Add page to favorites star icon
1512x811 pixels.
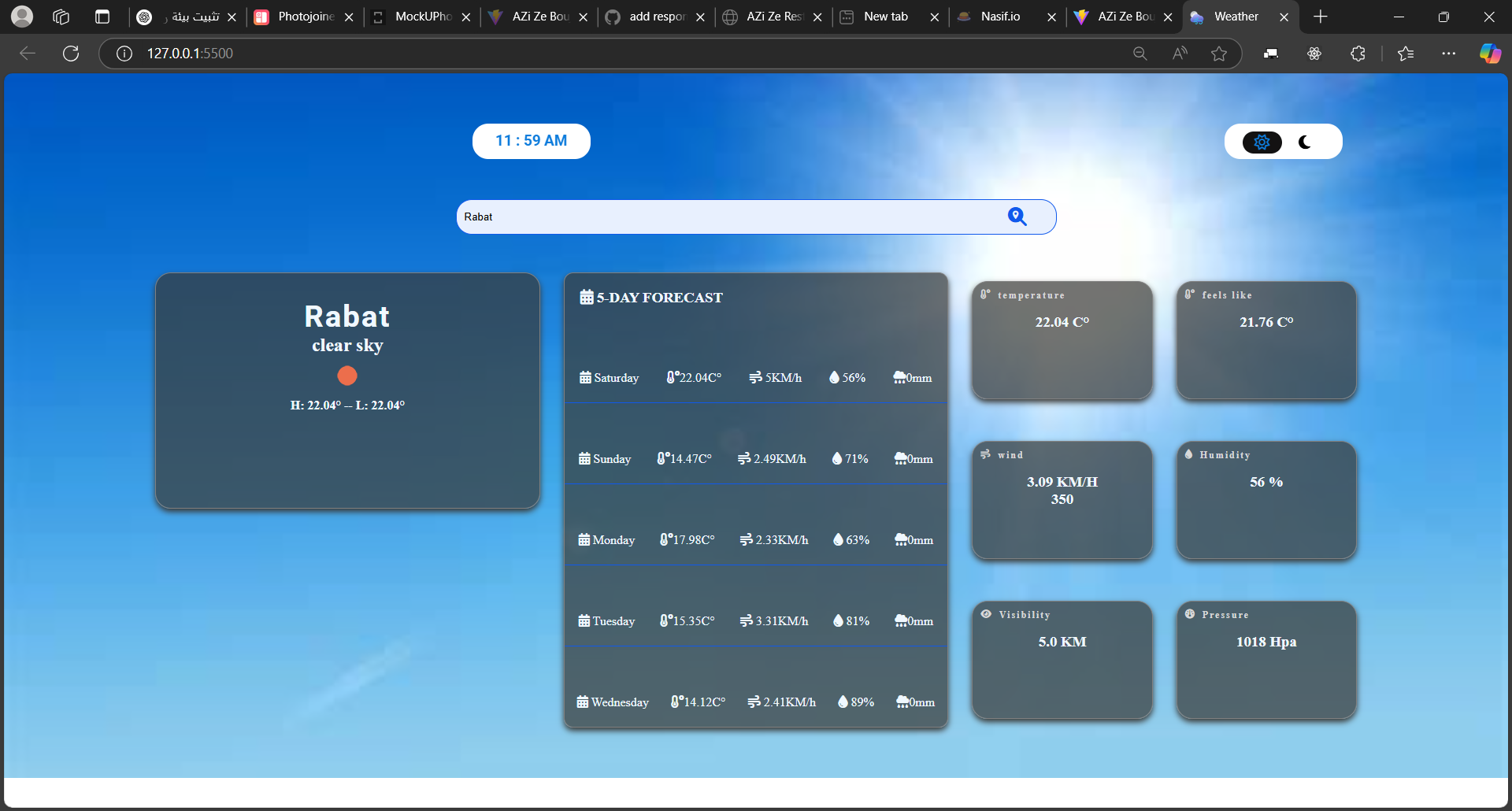tap(1219, 54)
